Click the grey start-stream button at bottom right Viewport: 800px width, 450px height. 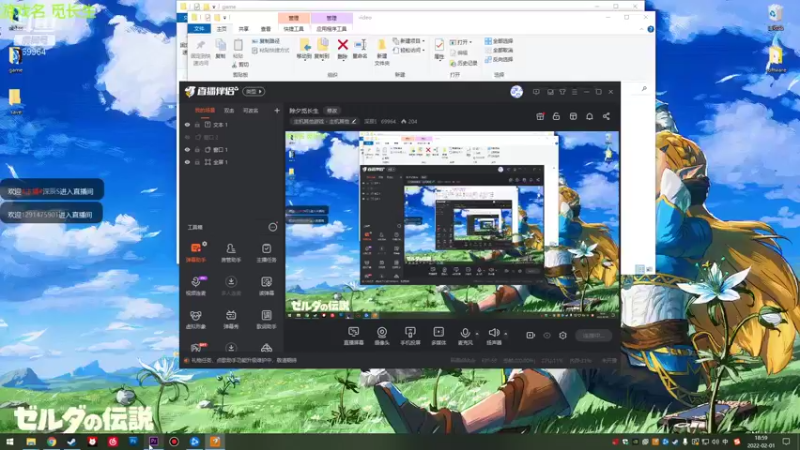point(594,335)
